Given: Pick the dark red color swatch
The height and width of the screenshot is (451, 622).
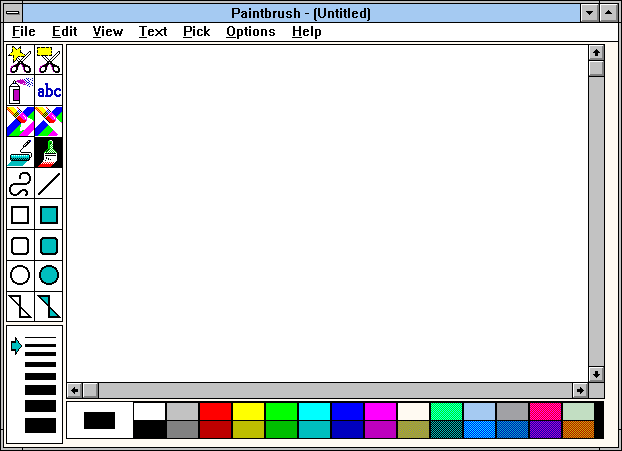Looking at the screenshot, I should [215, 430].
